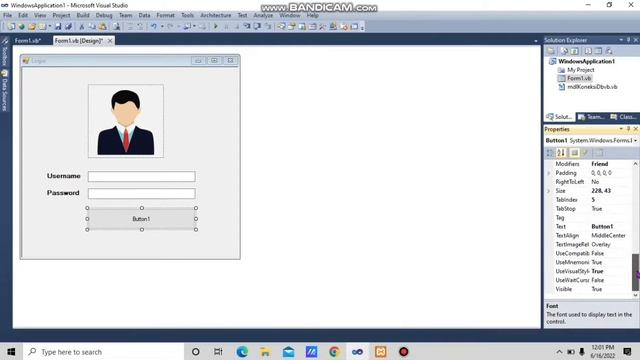Open the Add New Item dropdown arrow
This screenshot has height=360, width=640.
tap(50, 27)
